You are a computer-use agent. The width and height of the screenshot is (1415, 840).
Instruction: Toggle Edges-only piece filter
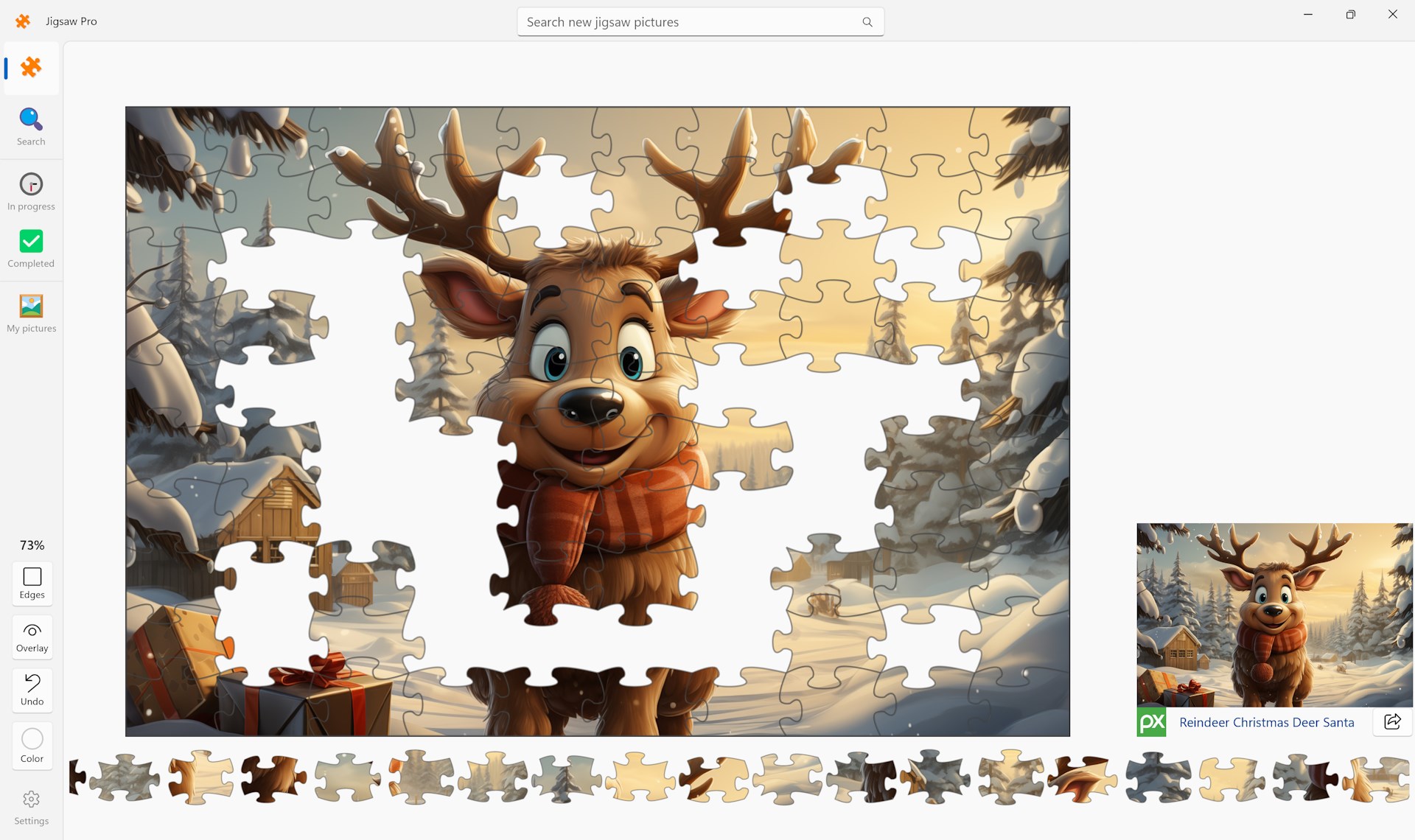pyautogui.click(x=32, y=583)
